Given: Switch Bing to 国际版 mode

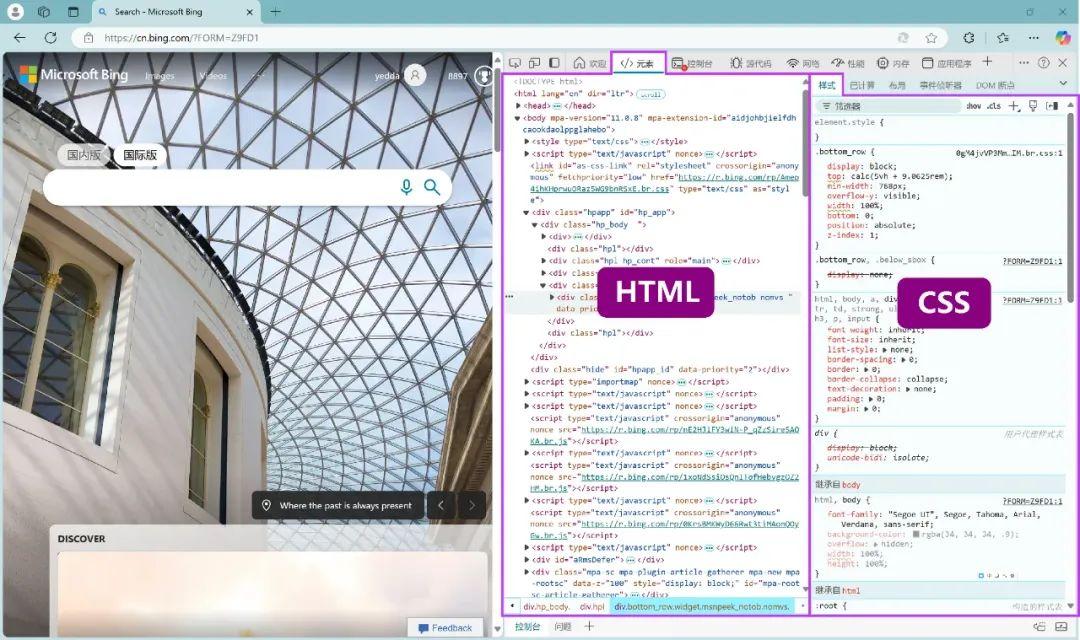Looking at the screenshot, I should 140,155.
